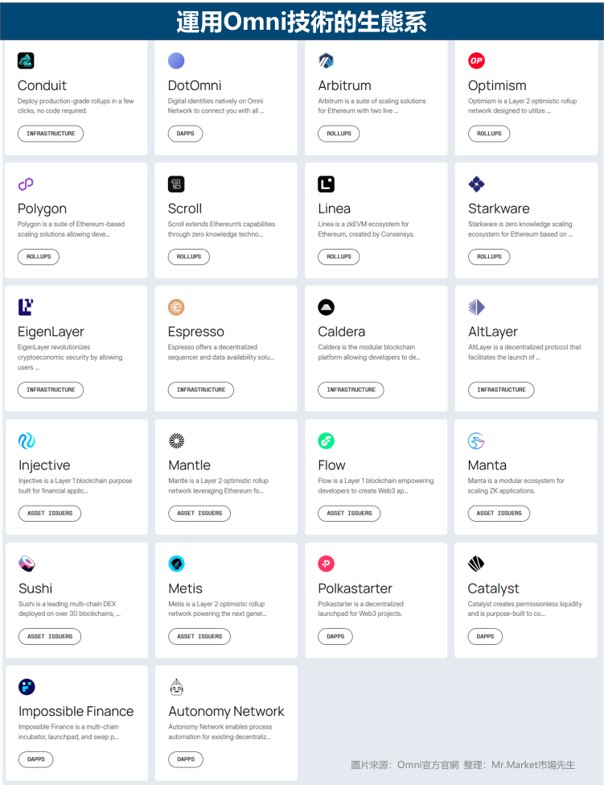The width and height of the screenshot is (604, 785).
Task: Open the purple Polygon logo icon
Action: coord(26,184)
